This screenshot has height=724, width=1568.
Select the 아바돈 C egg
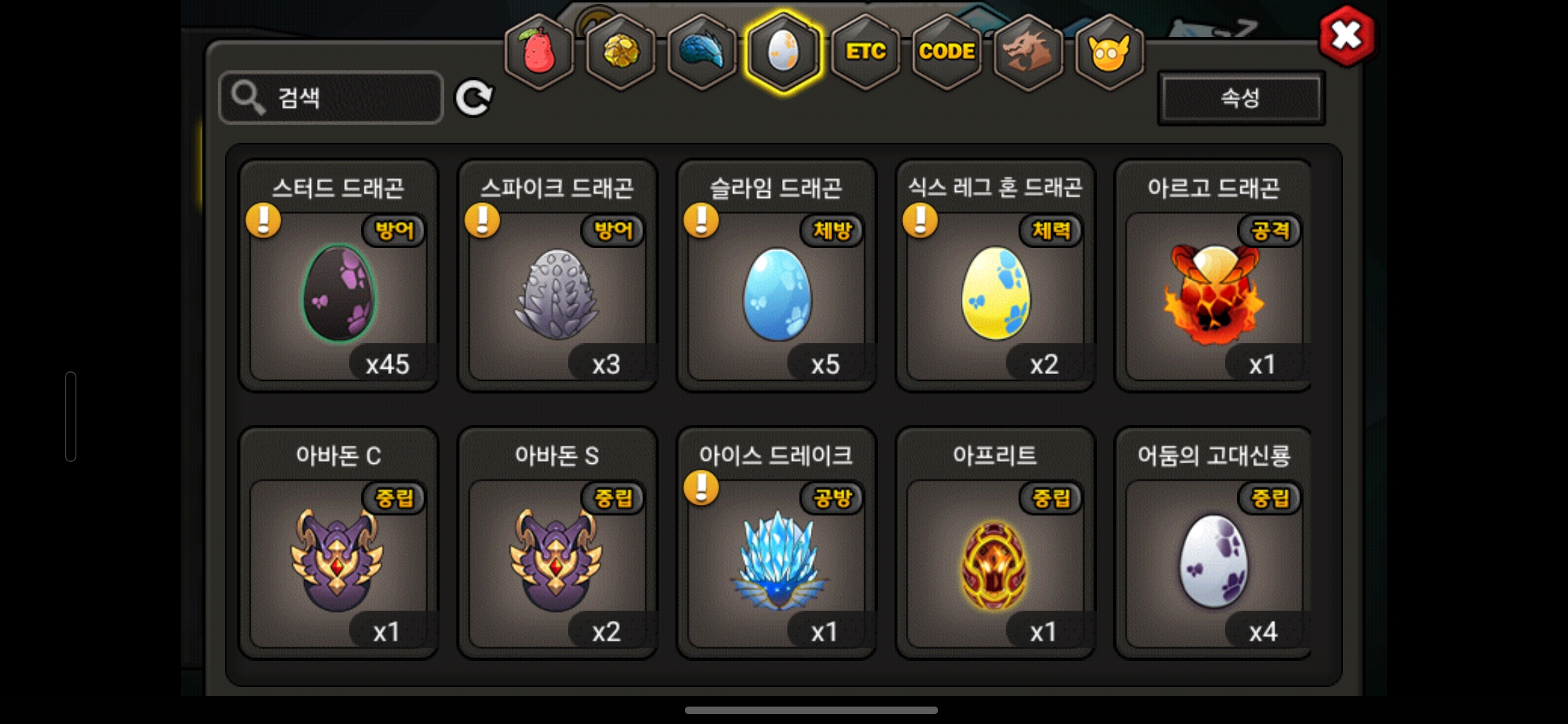[338, 543]
